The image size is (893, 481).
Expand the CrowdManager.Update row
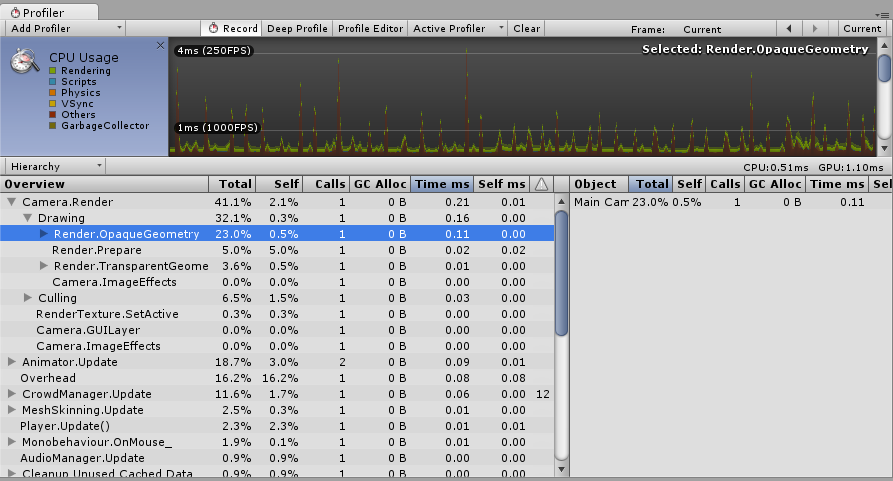[11, 393]
